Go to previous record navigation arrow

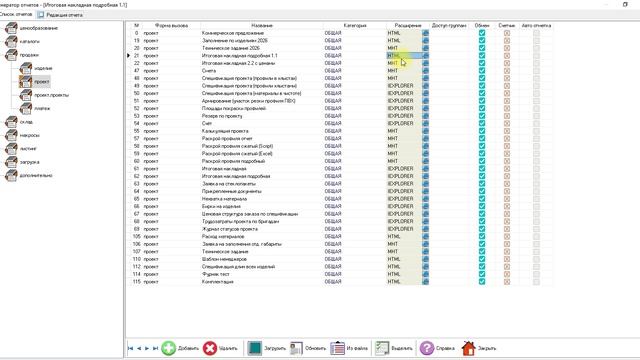tap(139, 348)
